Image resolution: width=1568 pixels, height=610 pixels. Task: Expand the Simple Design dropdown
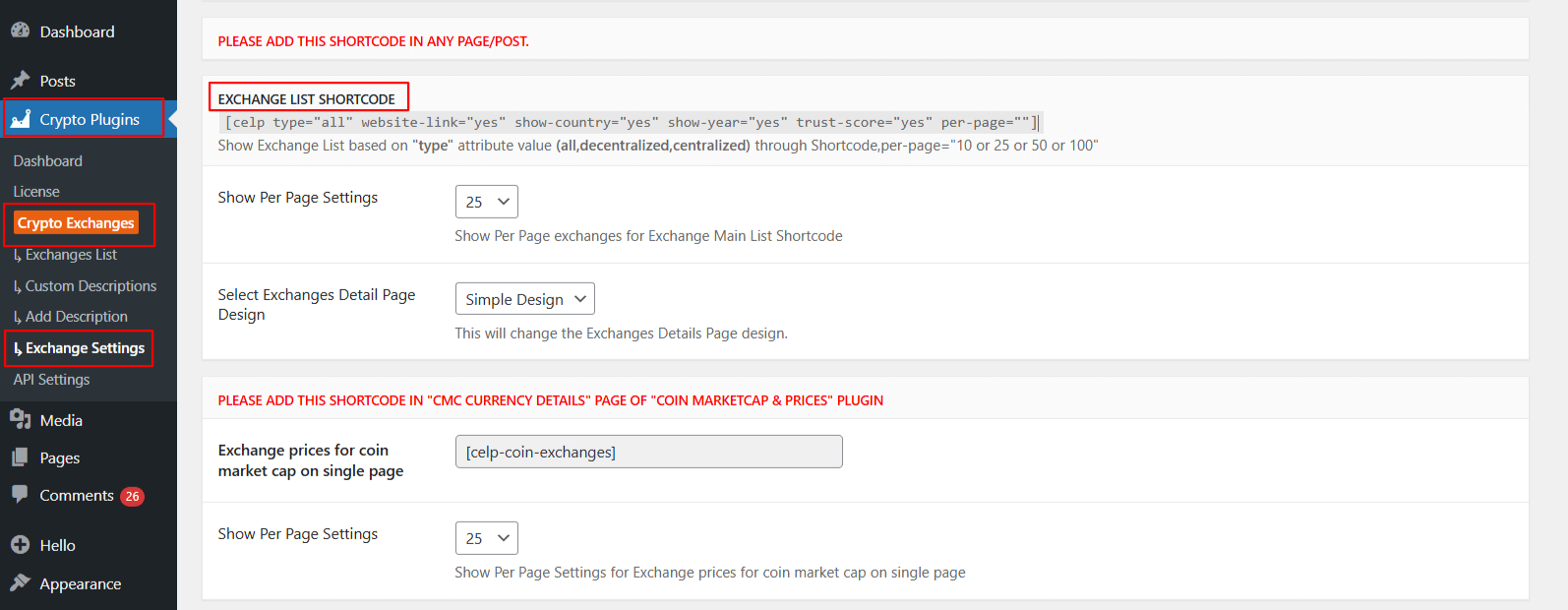pyautogui.click(x=524, y=299)
